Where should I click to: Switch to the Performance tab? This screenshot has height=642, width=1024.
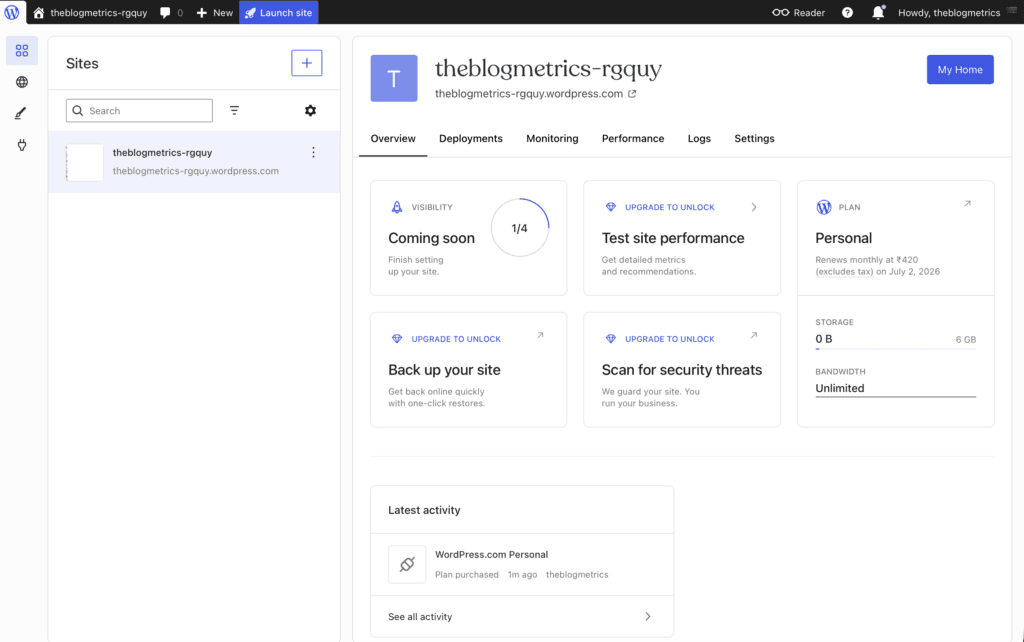[x=633, y=138]
